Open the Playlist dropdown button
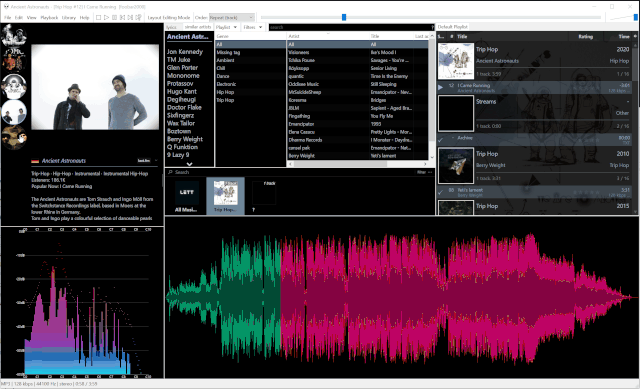The image size is (640, 389). (x=226, y=27)
